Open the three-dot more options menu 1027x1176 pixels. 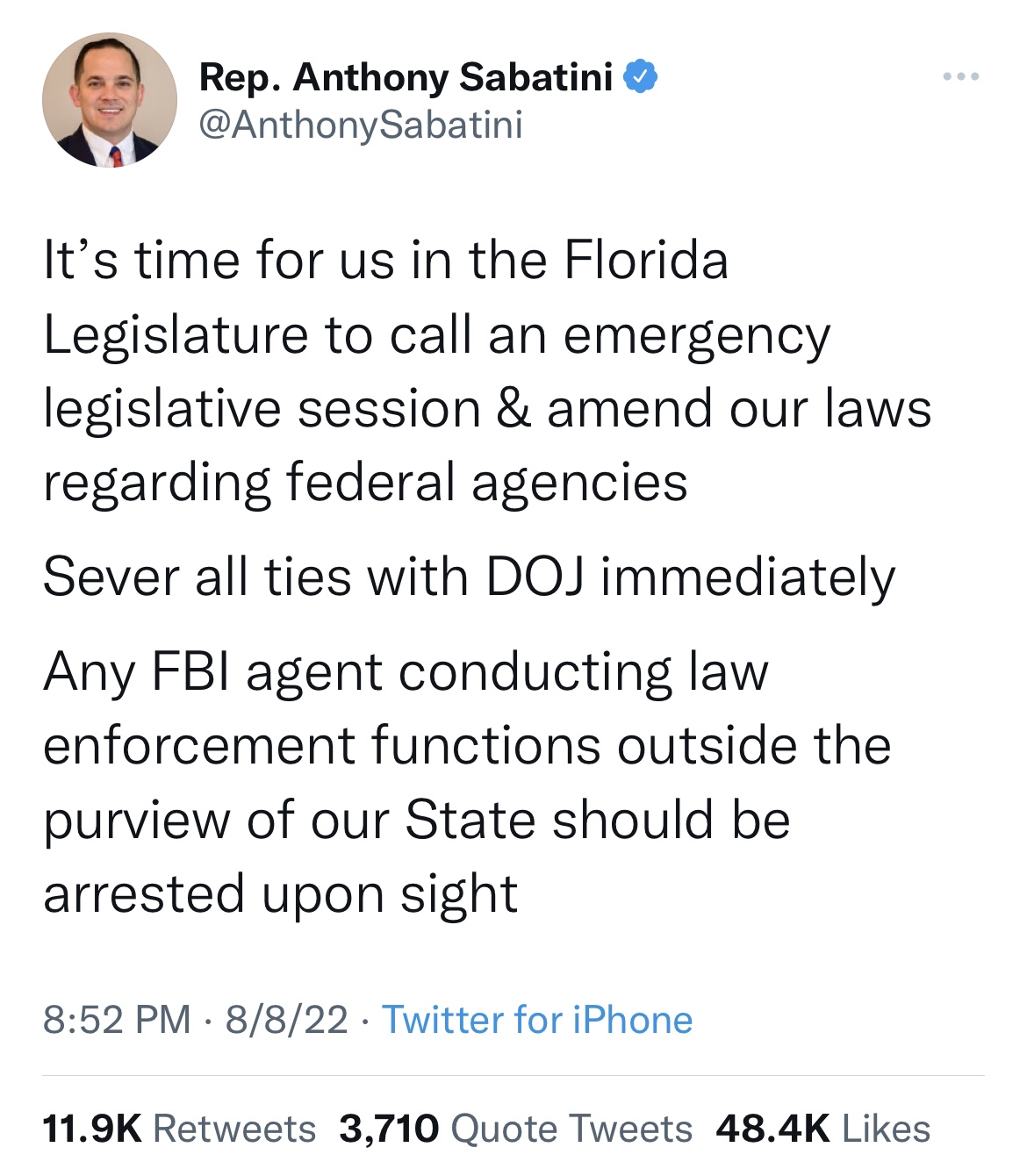[x=960, y=77]
